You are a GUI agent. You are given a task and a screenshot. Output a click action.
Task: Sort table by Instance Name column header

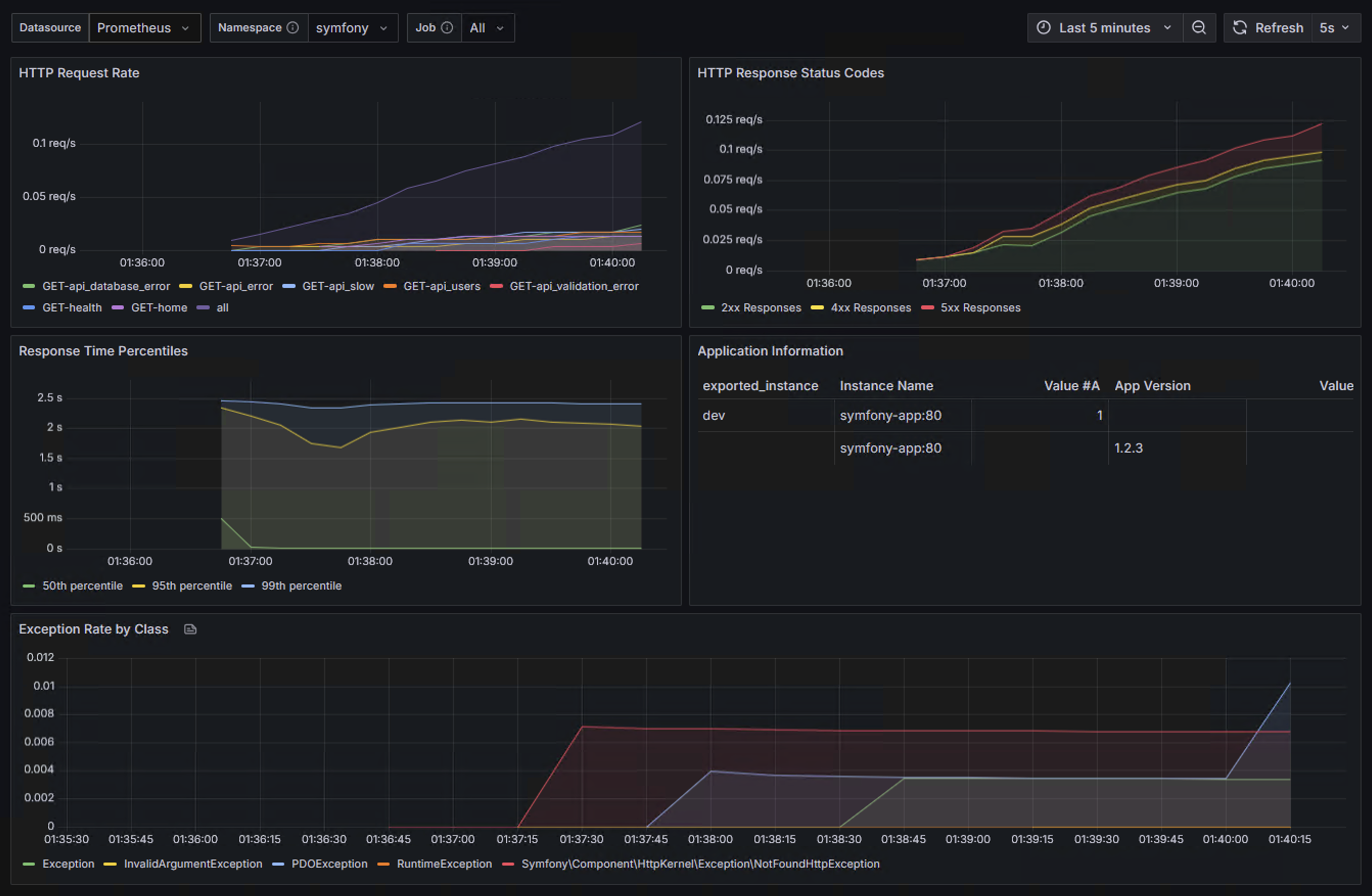click(886, 386)
